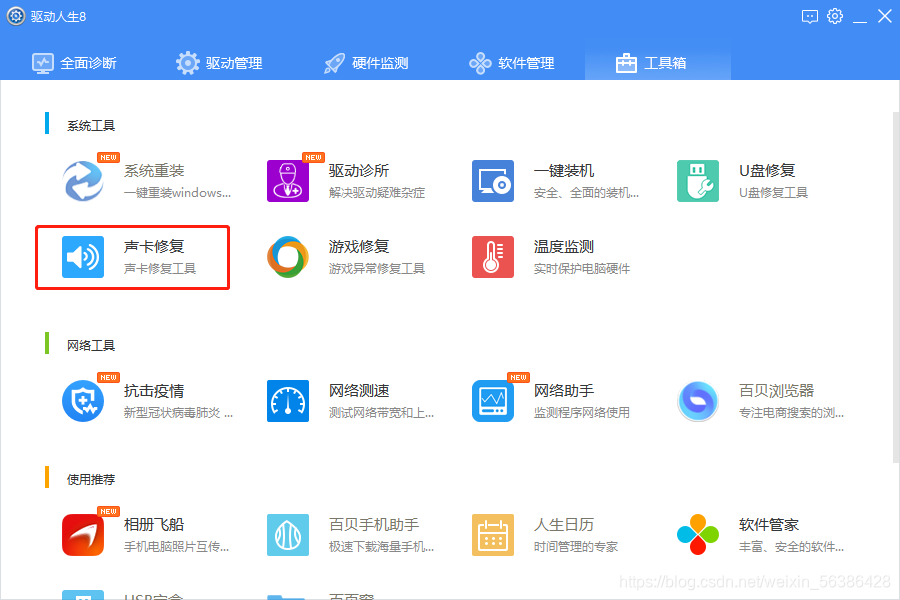Click the 人生日历 title text

click(x=564, y=525)
